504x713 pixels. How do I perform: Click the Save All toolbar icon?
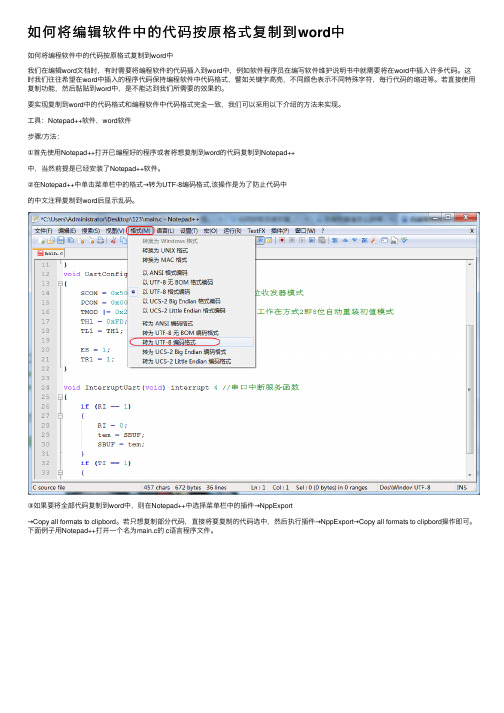[71, 241]
